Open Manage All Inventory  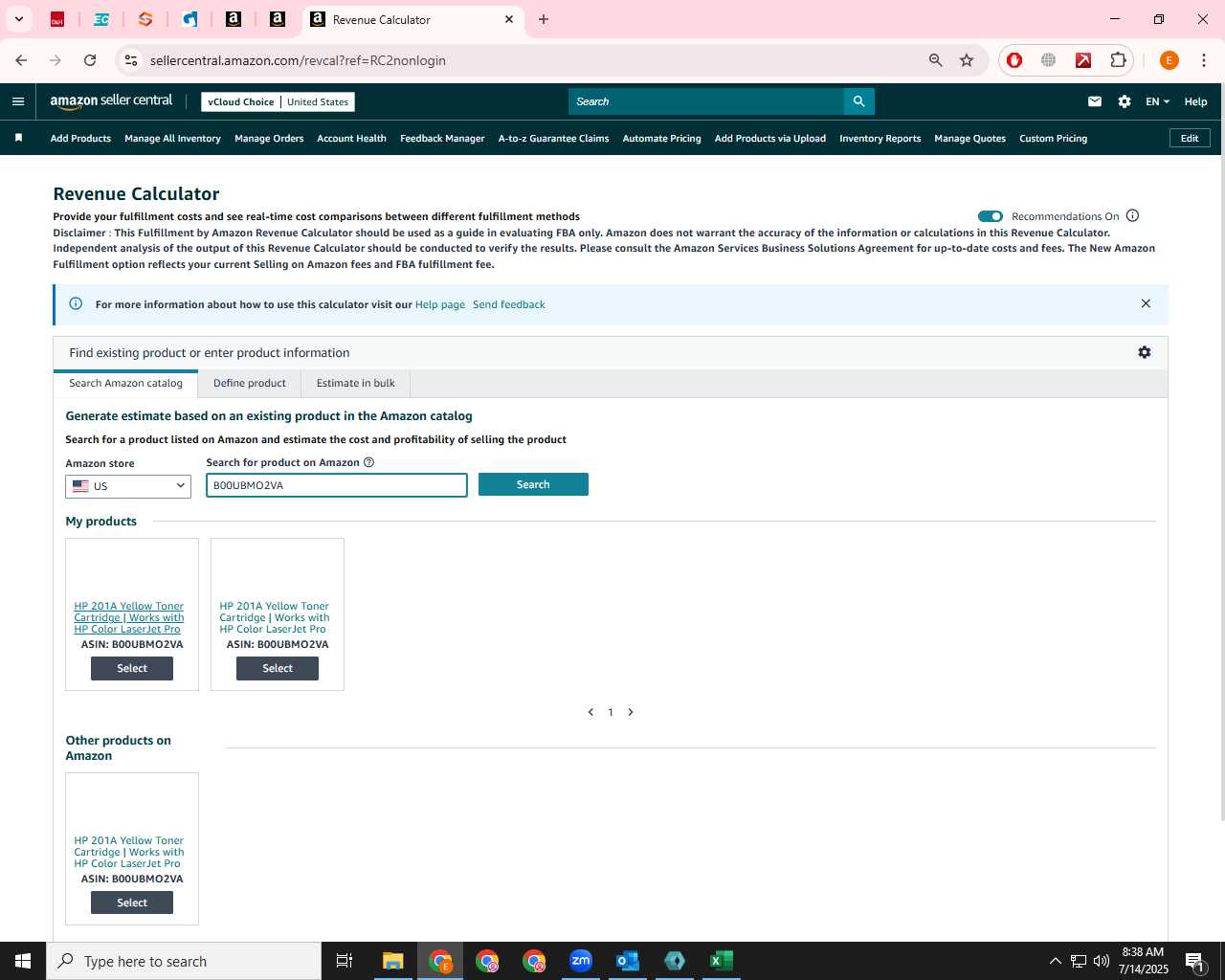tap(172, 138)
